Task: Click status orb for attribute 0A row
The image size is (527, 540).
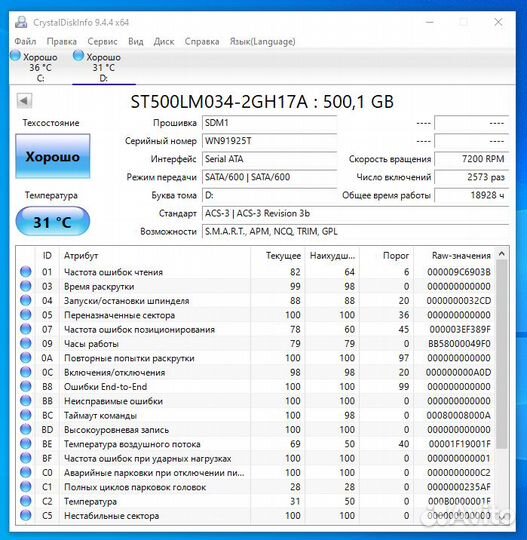Action: (x=25, y=358)
